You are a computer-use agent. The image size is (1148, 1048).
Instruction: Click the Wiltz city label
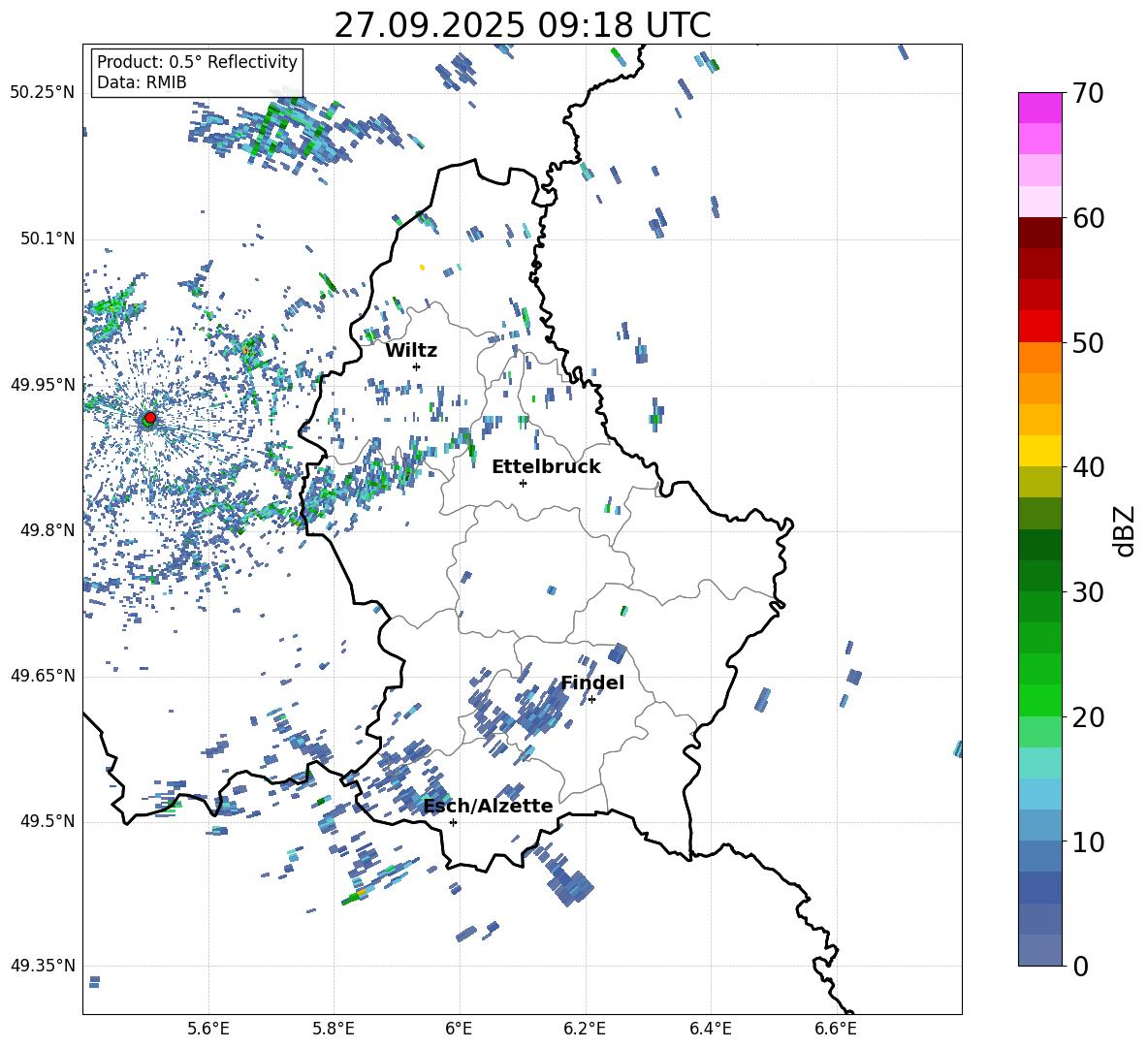(411, 350)
